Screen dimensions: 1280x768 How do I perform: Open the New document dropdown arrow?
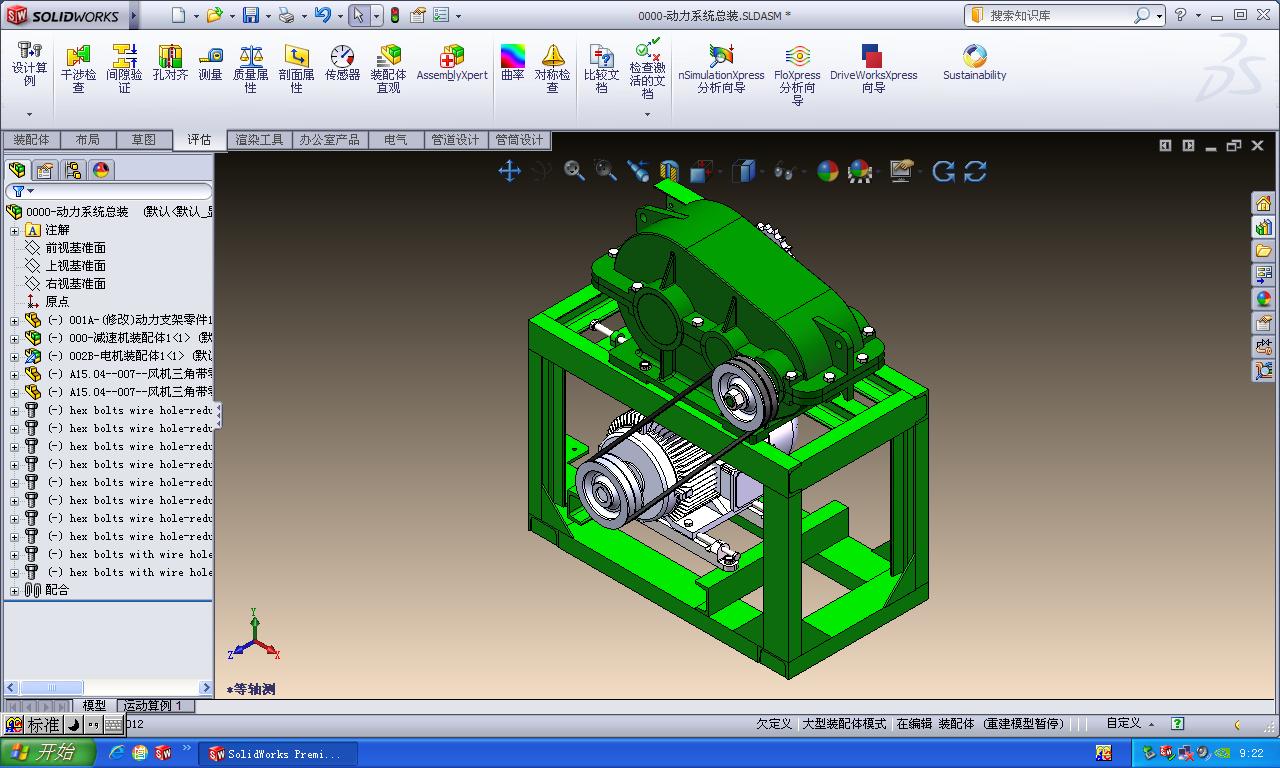pos(195,16)
